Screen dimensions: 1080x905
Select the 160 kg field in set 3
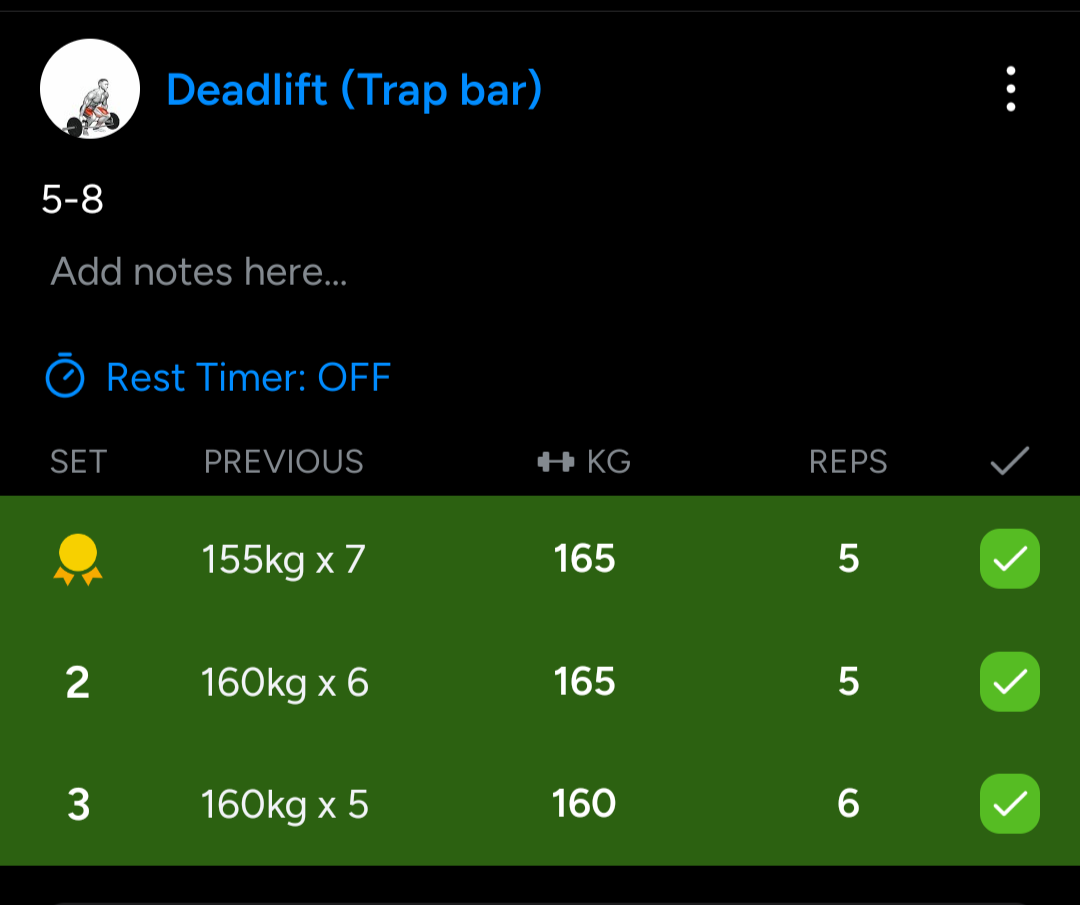[585, 804]
